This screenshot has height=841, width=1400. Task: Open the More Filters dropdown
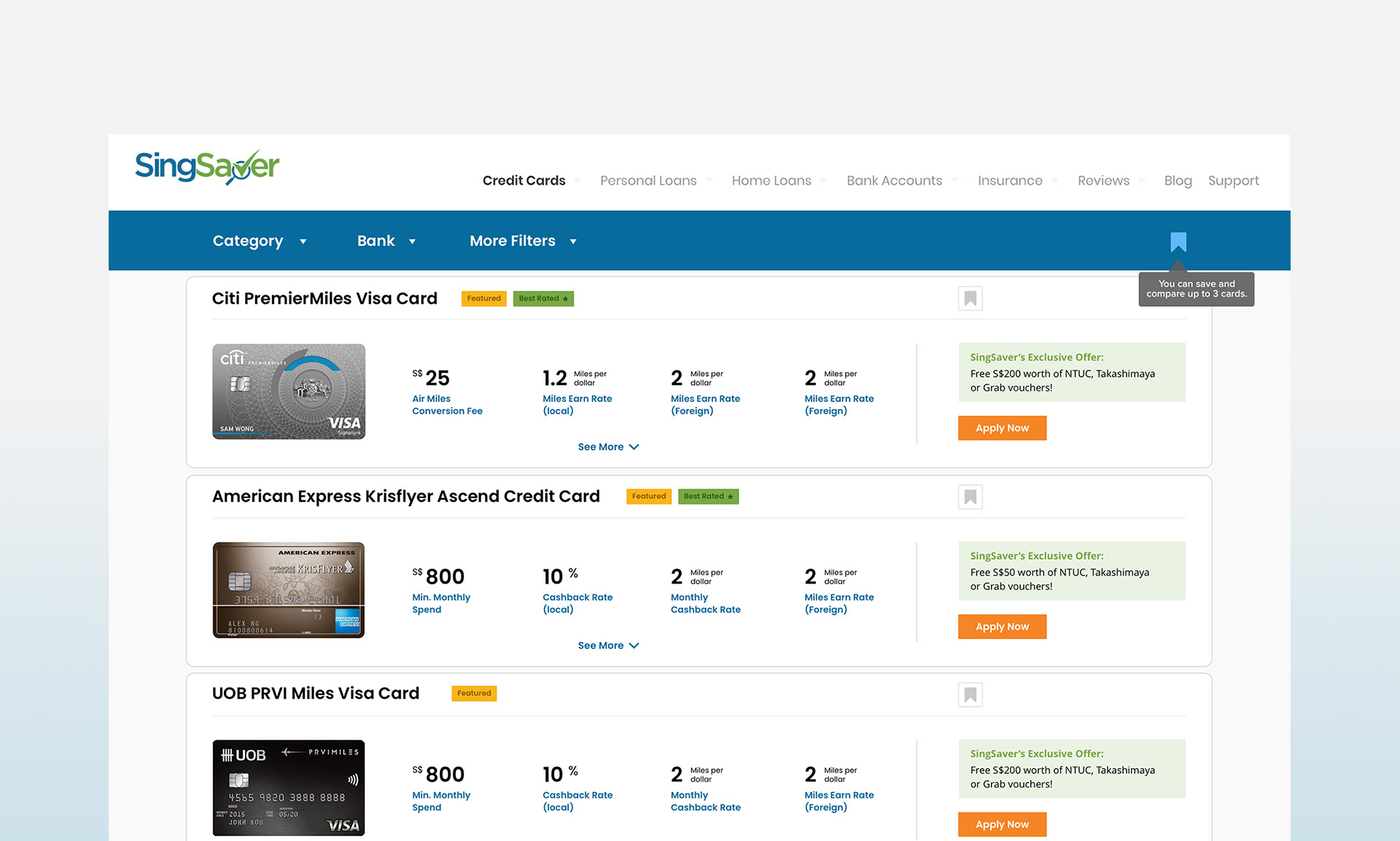tap(524, 241)
